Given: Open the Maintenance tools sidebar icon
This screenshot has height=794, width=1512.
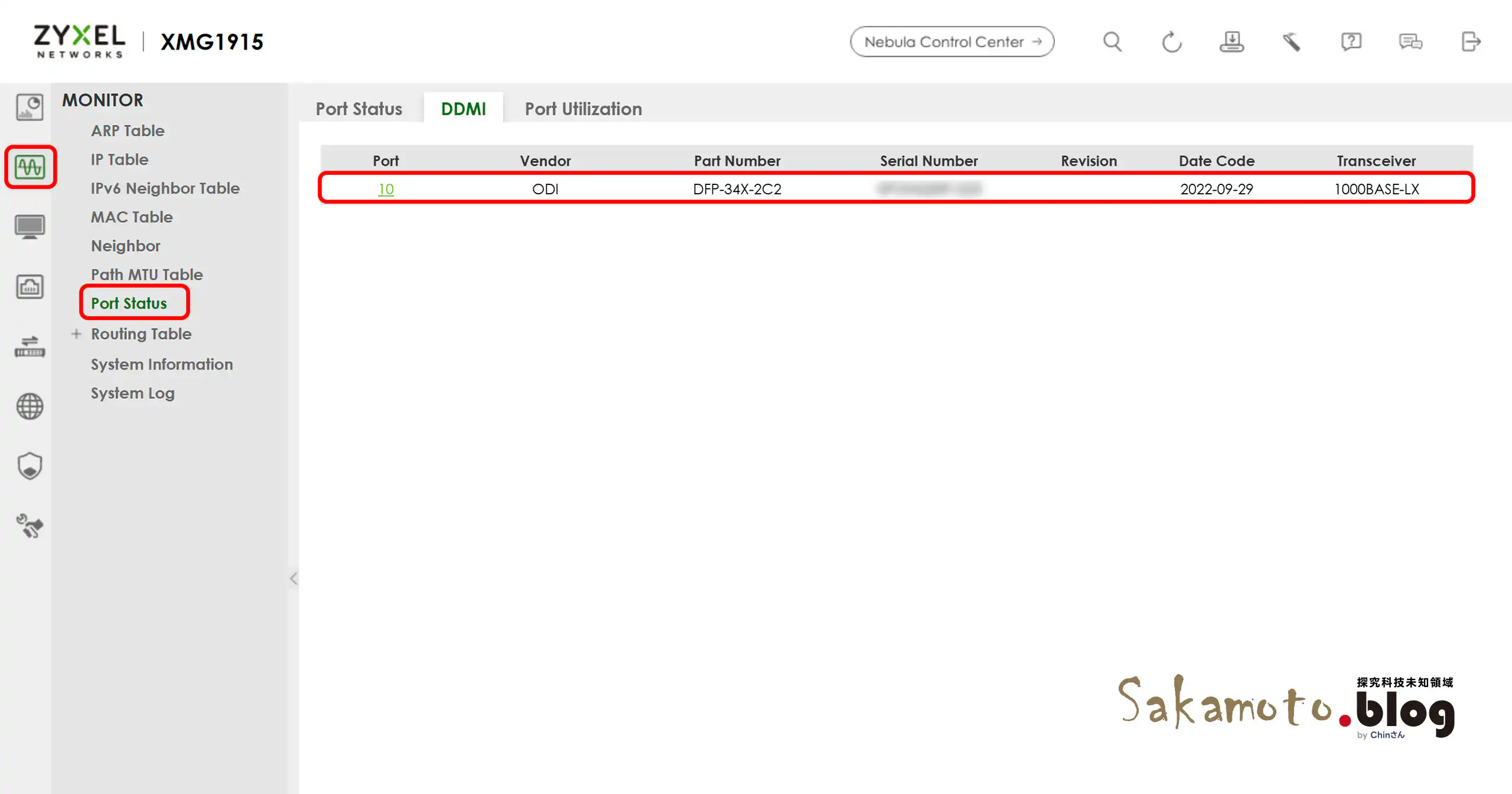Looking at the screenshot, I should [30, 526].
